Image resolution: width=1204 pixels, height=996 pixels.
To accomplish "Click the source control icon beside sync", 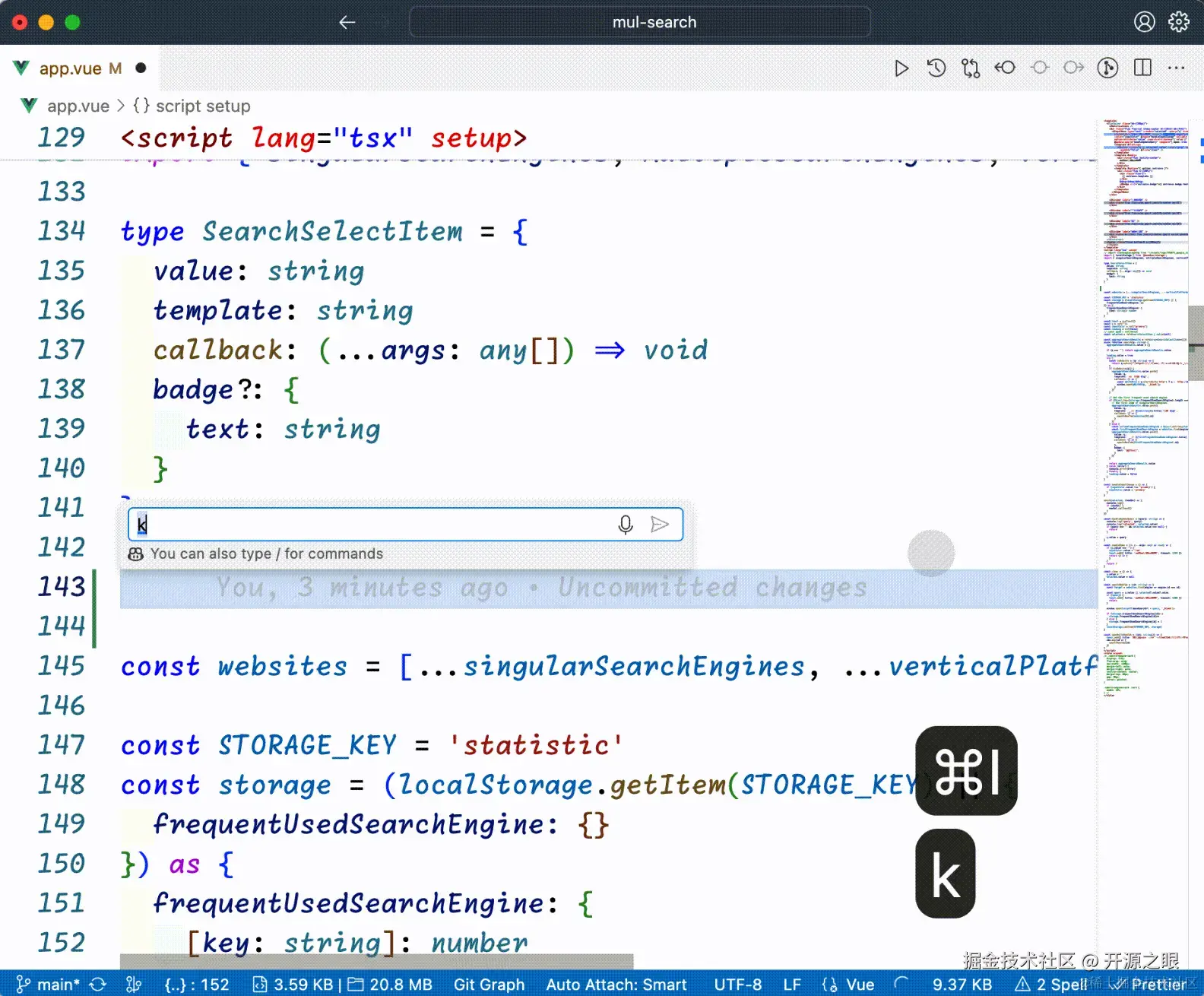I will coord(134,985).
